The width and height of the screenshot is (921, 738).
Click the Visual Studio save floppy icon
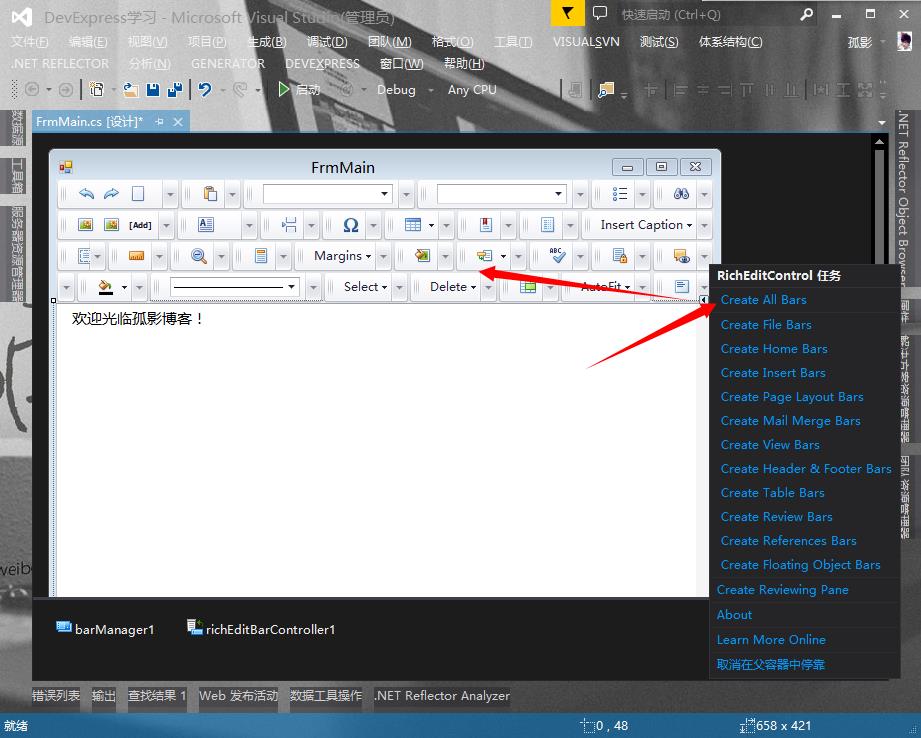(x=153, y=90)
